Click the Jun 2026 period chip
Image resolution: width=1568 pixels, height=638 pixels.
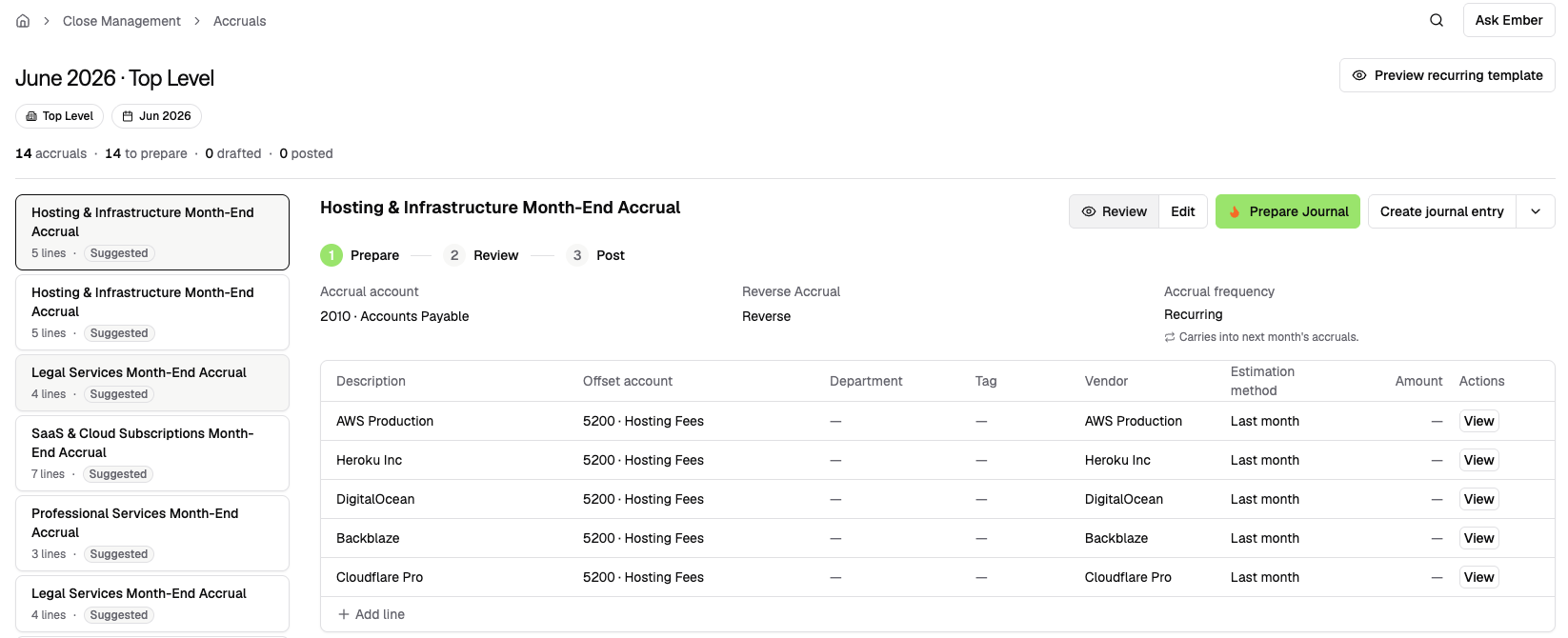156,116
